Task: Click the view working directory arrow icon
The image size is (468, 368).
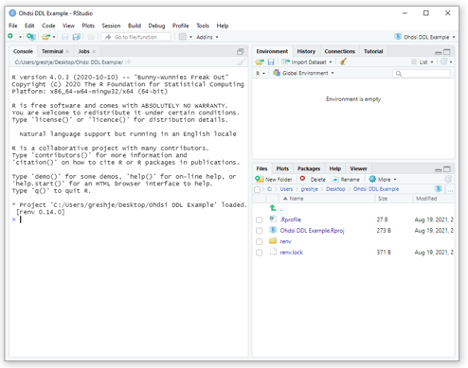Action: (x=128, y=62)
